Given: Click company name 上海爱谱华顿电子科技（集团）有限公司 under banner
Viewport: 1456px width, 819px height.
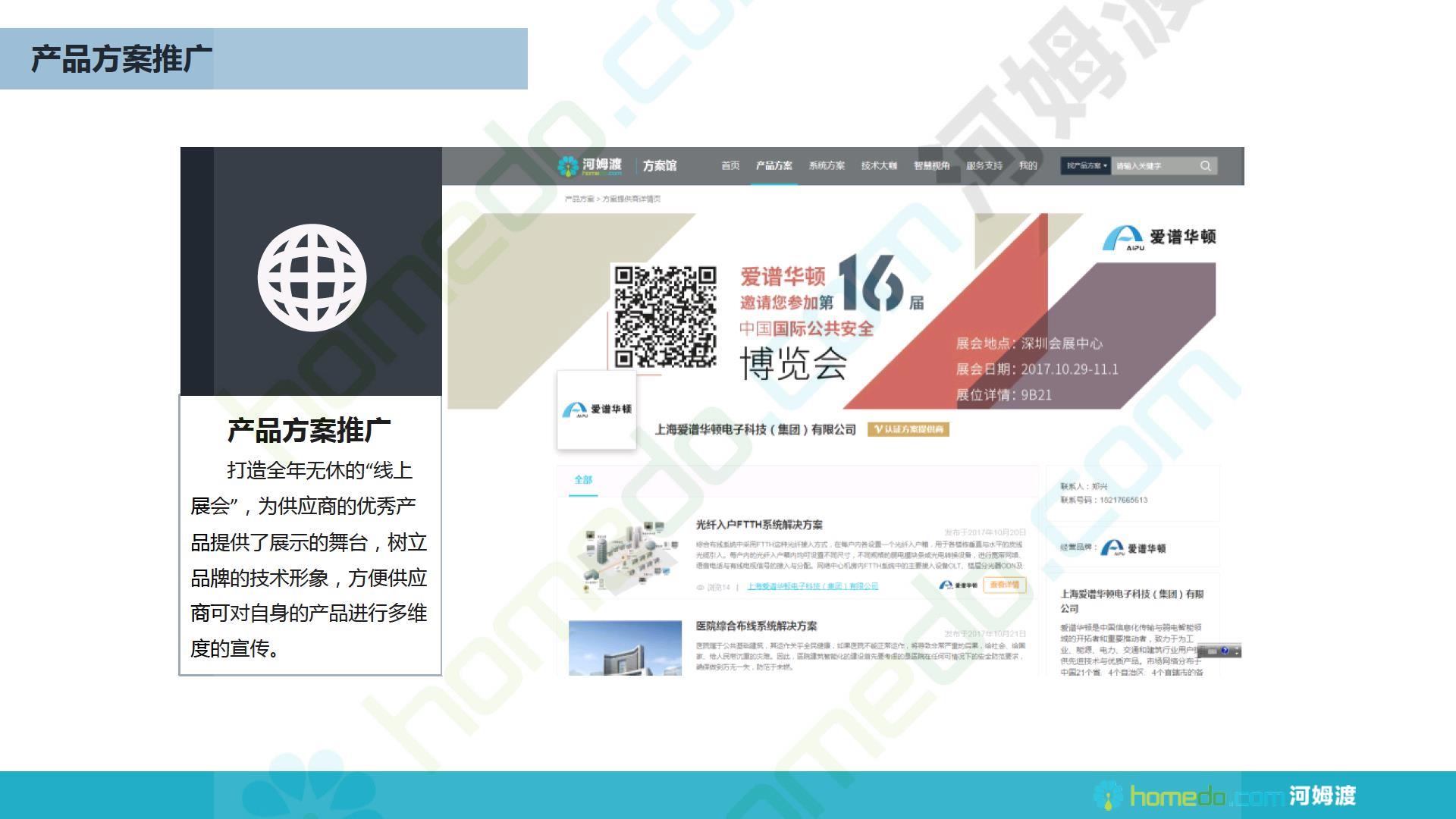Looking at the screenshot, I should 755,430.
